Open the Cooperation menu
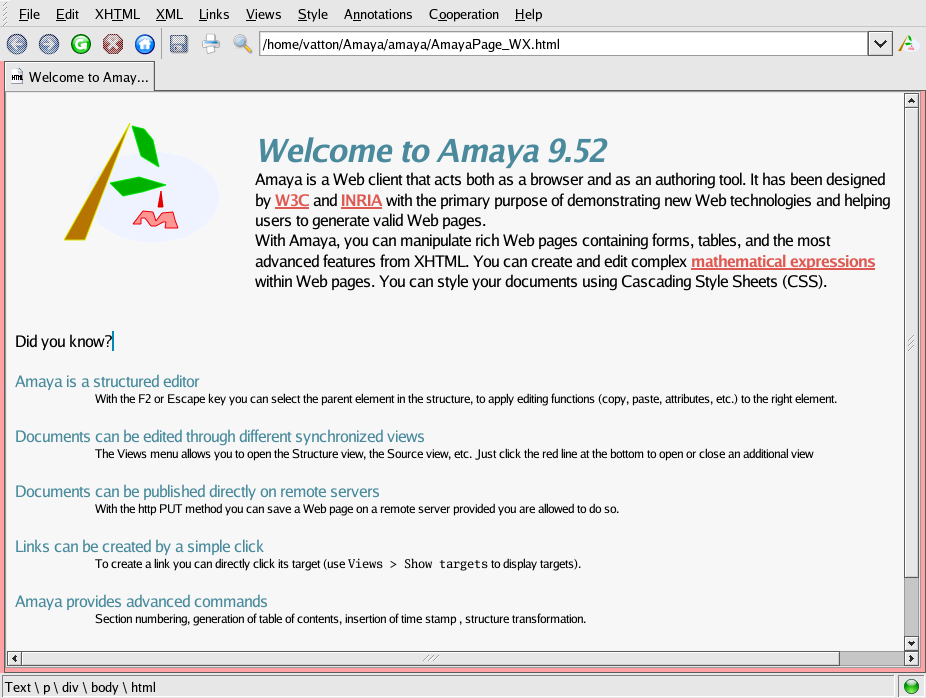The width and height of the screenshot is (926, 698). [x=464, y=14]
